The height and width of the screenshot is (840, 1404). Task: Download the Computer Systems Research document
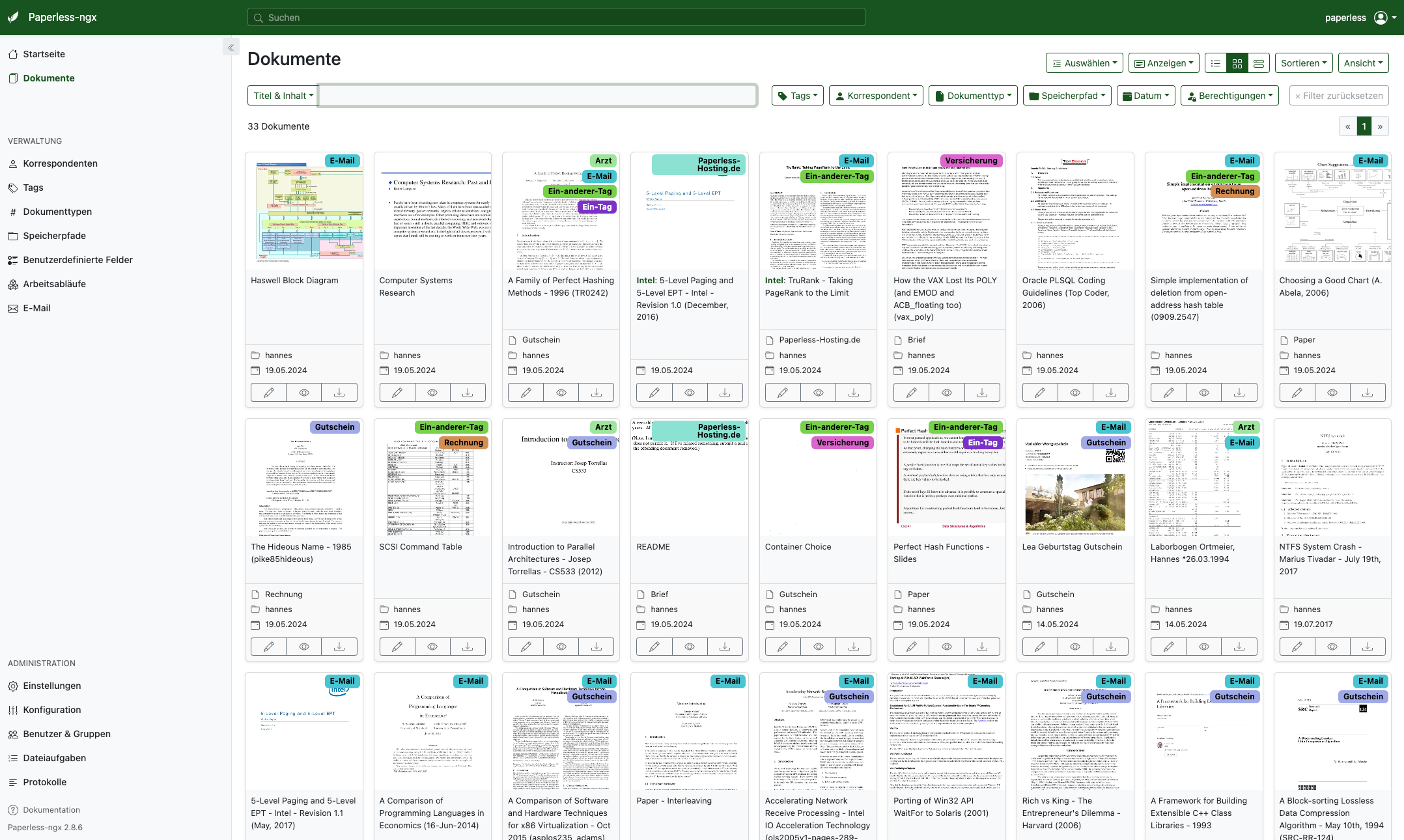tap(468, 393)
